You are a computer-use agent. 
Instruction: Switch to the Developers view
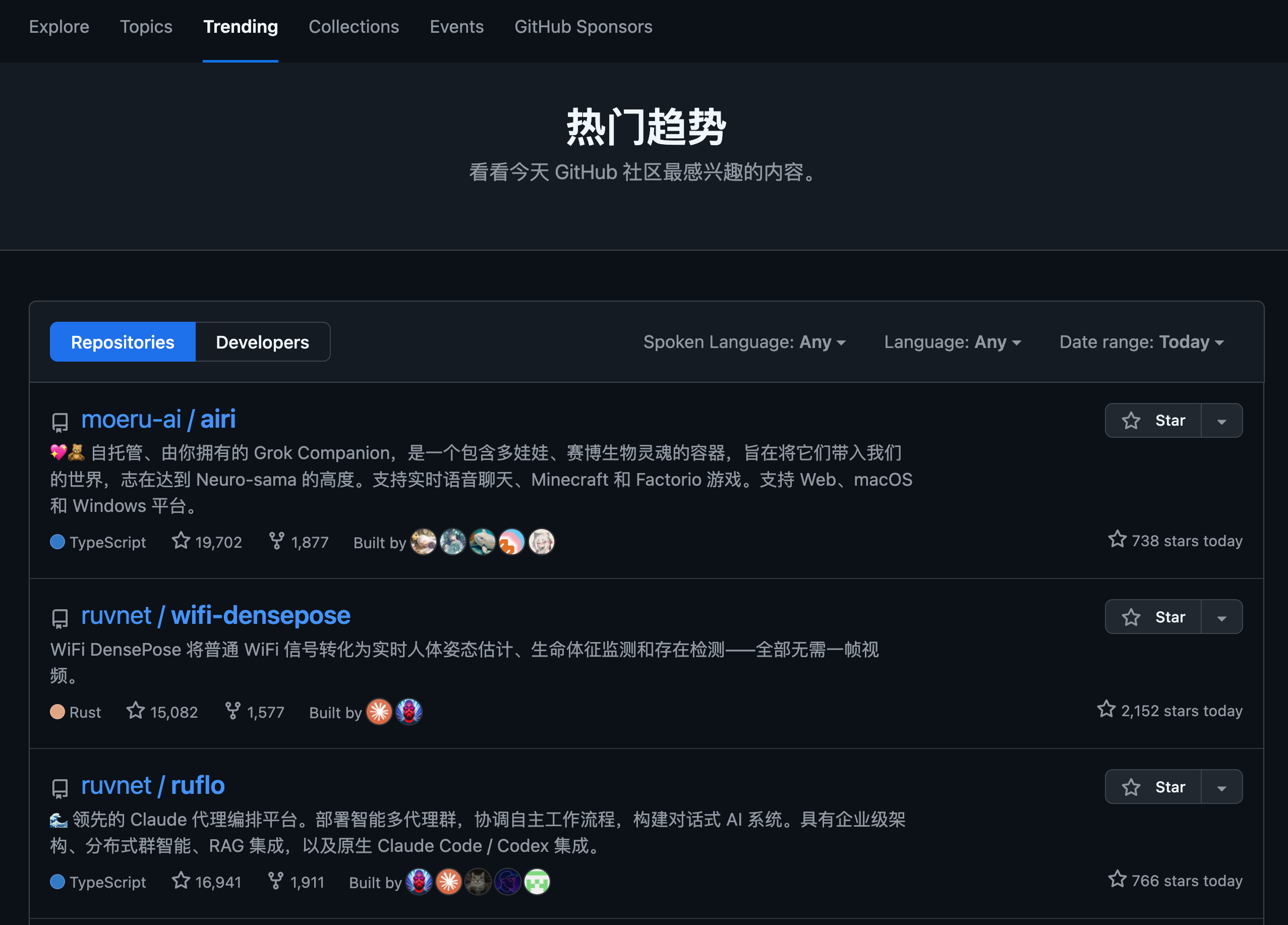click(x=262, y=342)
